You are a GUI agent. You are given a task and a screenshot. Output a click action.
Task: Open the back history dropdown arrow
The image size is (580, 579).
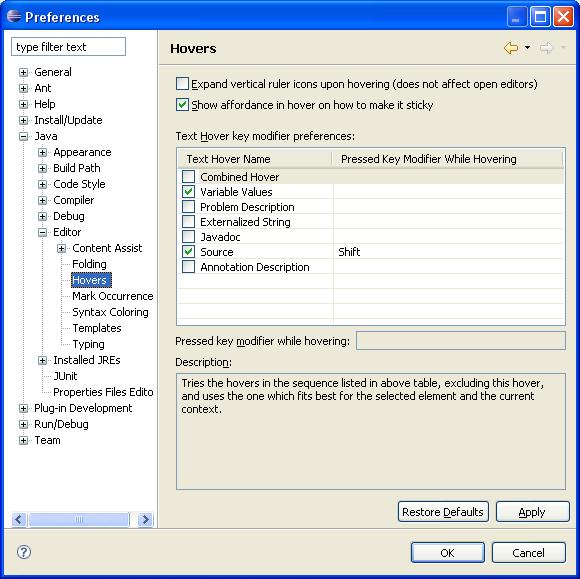527,48
